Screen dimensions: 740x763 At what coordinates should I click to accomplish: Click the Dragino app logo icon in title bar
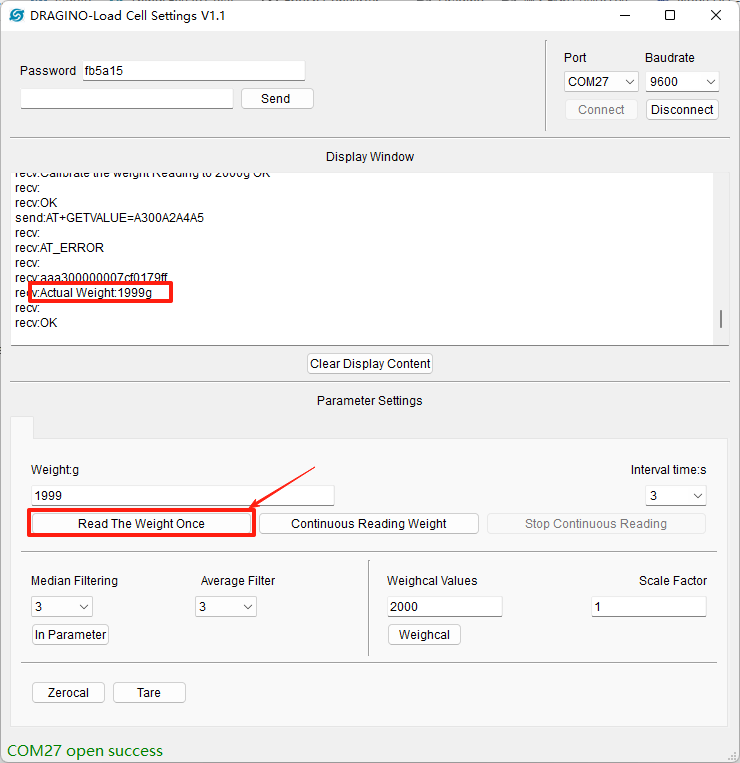17,16
